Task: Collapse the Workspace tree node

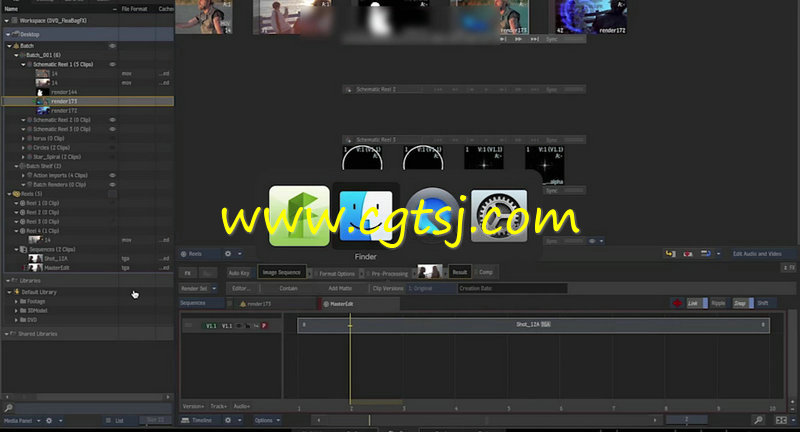Action: (x=6, y=20)
